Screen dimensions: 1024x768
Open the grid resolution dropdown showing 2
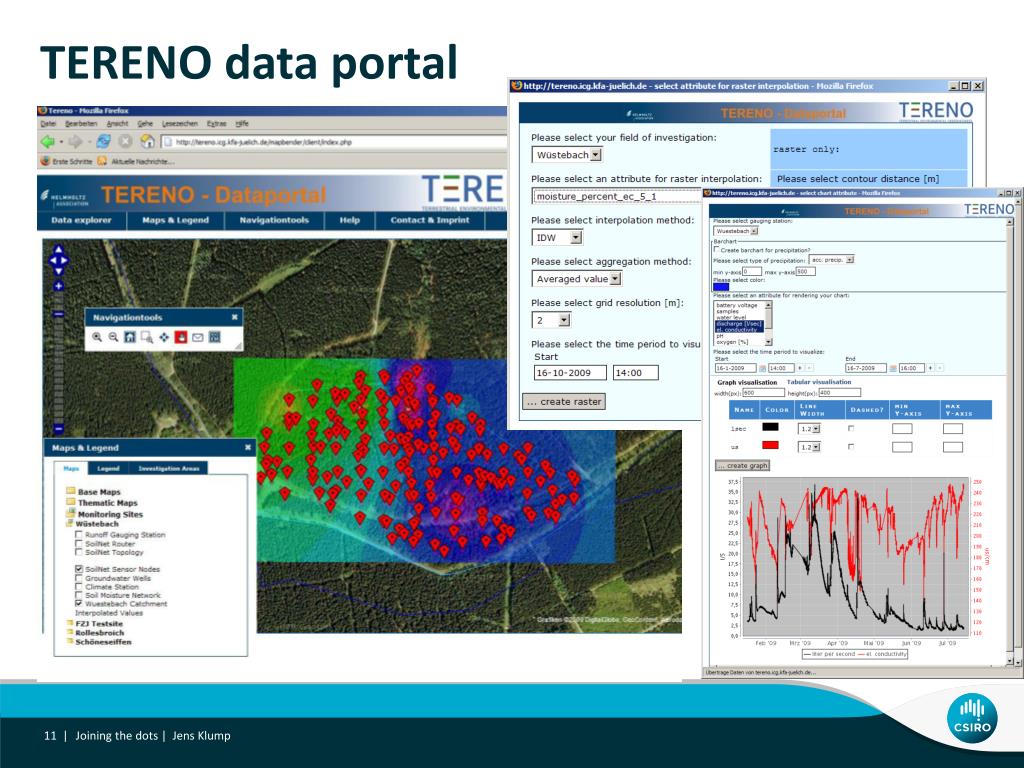(x=551, y=320)
